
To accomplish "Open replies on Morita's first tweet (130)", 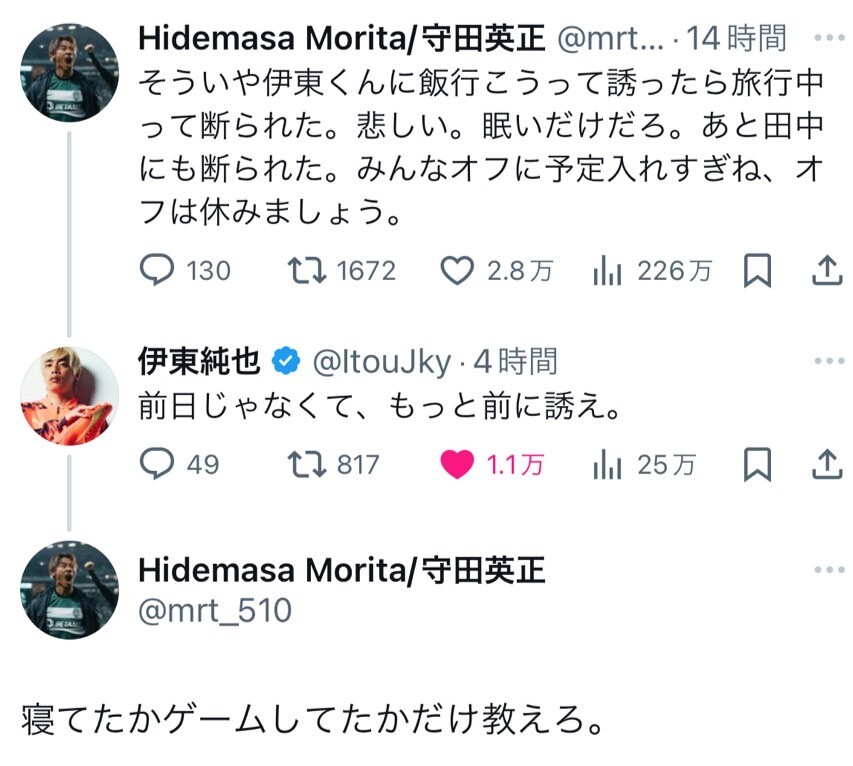I will coord(185,270).
